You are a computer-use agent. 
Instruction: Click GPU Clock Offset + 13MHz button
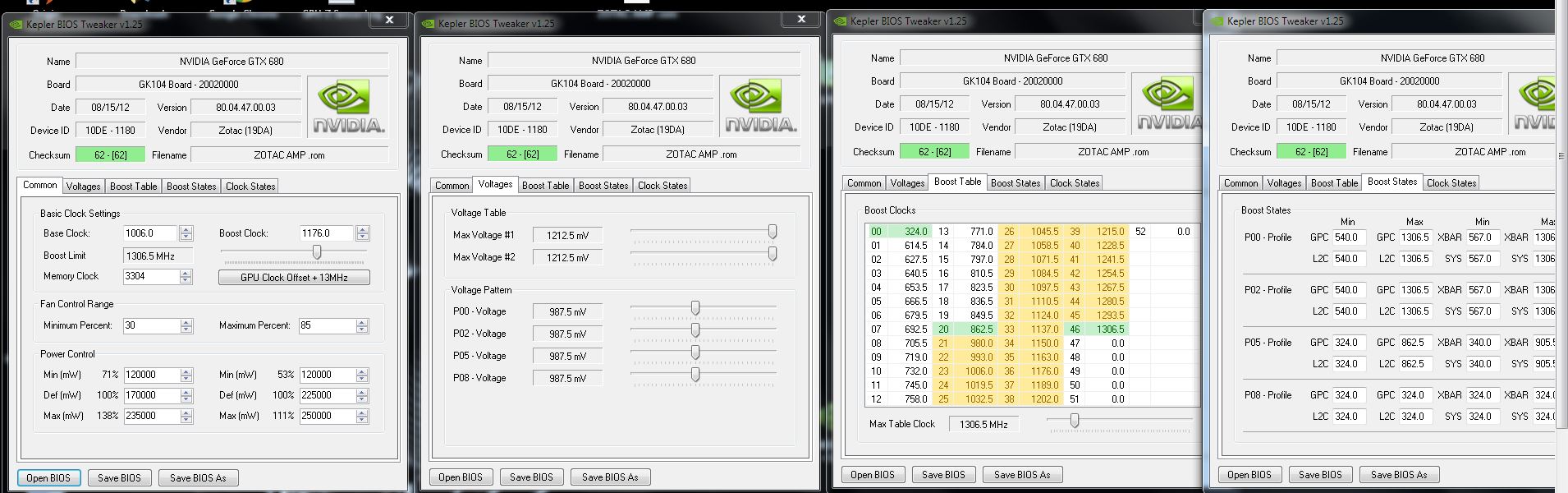click(294, 278)
